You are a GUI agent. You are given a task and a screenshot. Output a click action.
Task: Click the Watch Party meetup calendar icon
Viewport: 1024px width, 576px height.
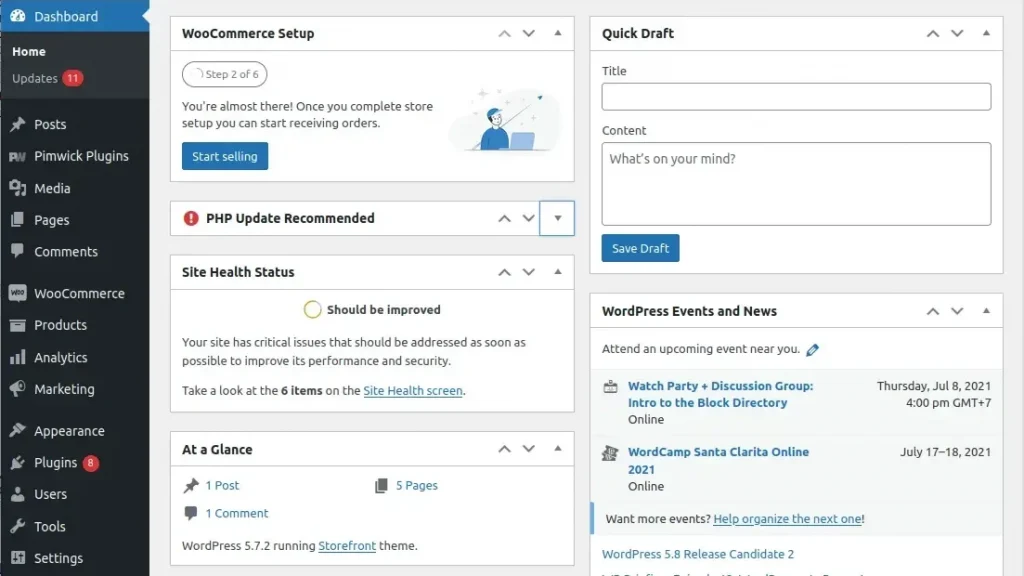tap(610, 386)
